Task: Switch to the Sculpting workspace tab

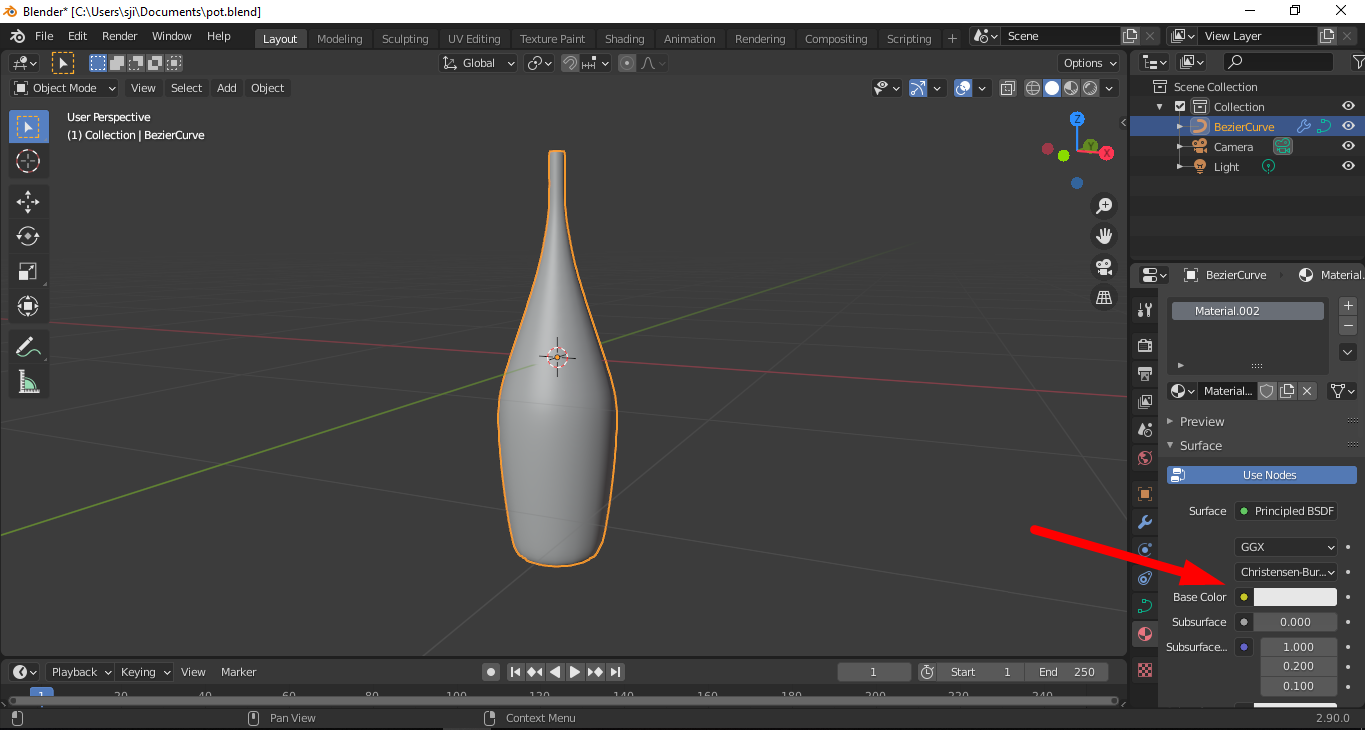Action: (x=405, y=38)
